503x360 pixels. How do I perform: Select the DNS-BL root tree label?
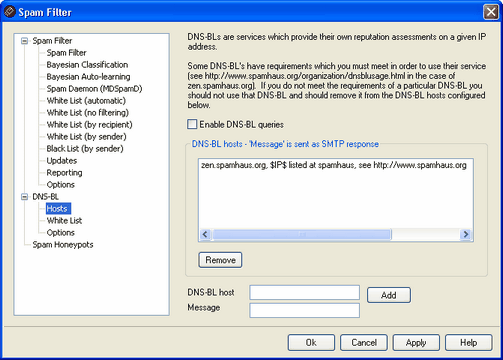46,197
